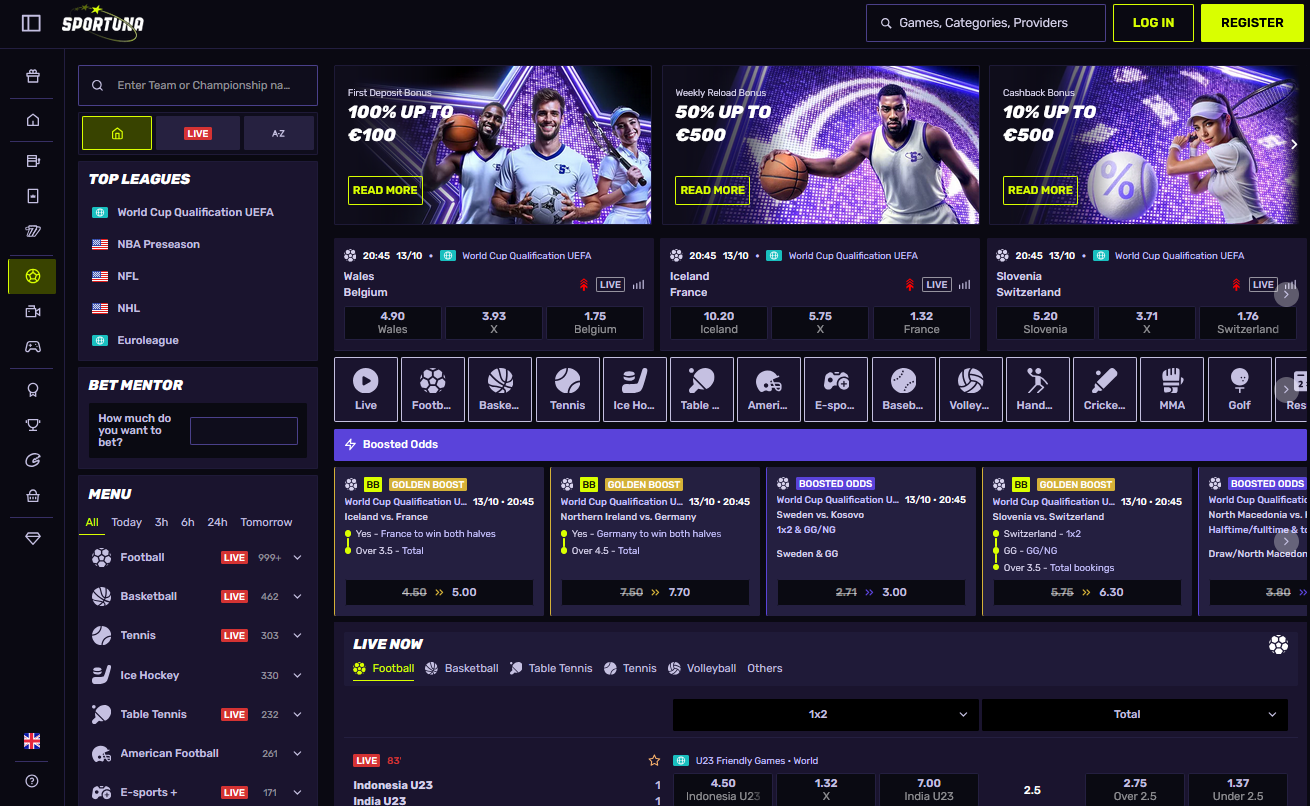Select the MMA category tile
1310x806 pixels.
point(1172,389)
